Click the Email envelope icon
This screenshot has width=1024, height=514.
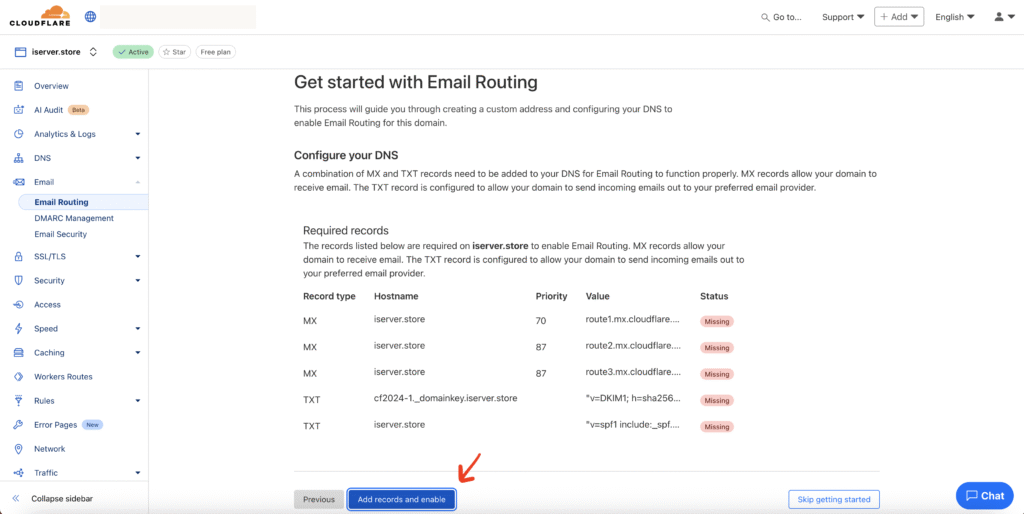pos(19,182)
